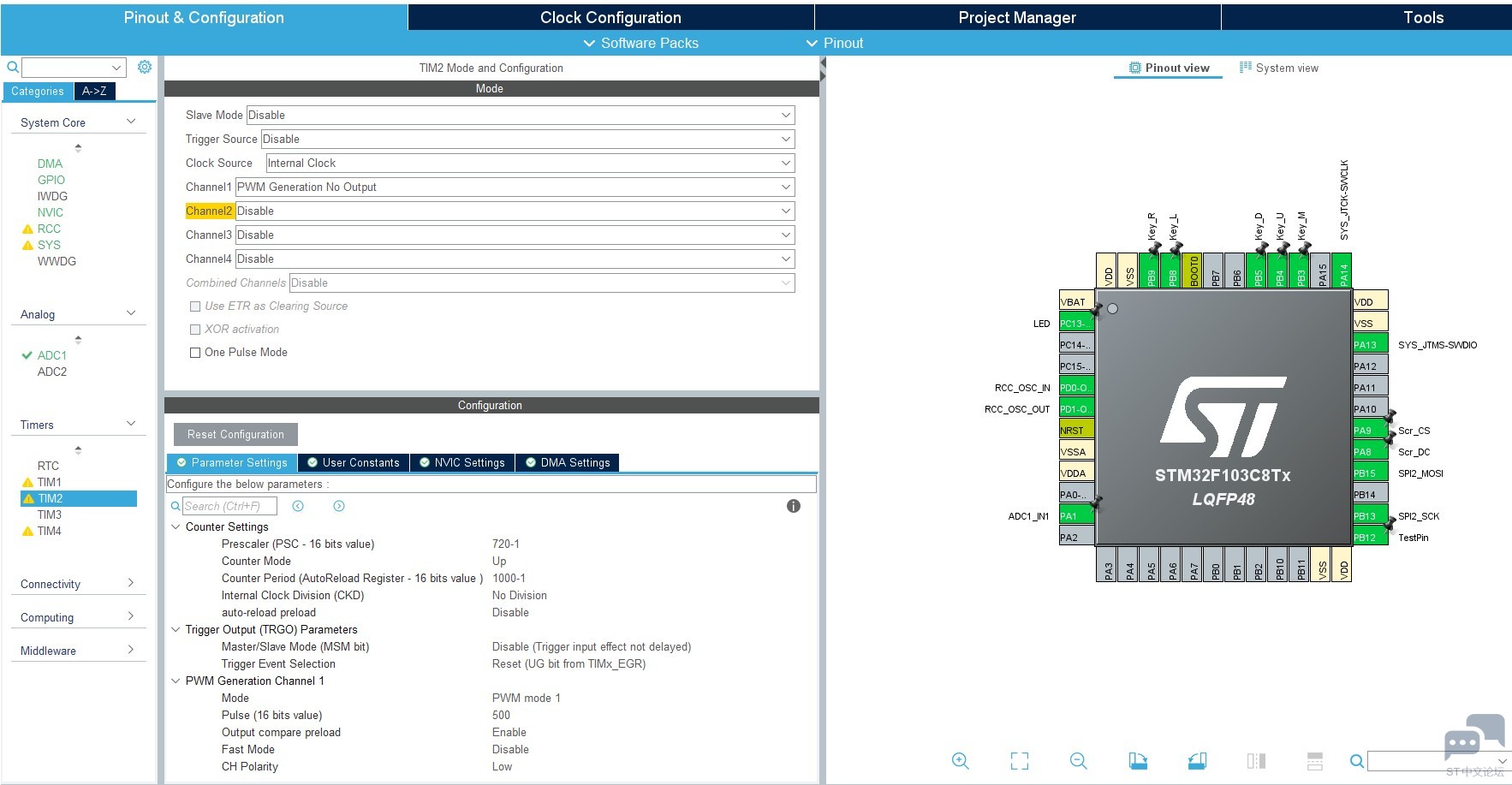Open the categories settings gear icon
Viewport: 1512px width, 785px height.
click(x=145, y=67)
